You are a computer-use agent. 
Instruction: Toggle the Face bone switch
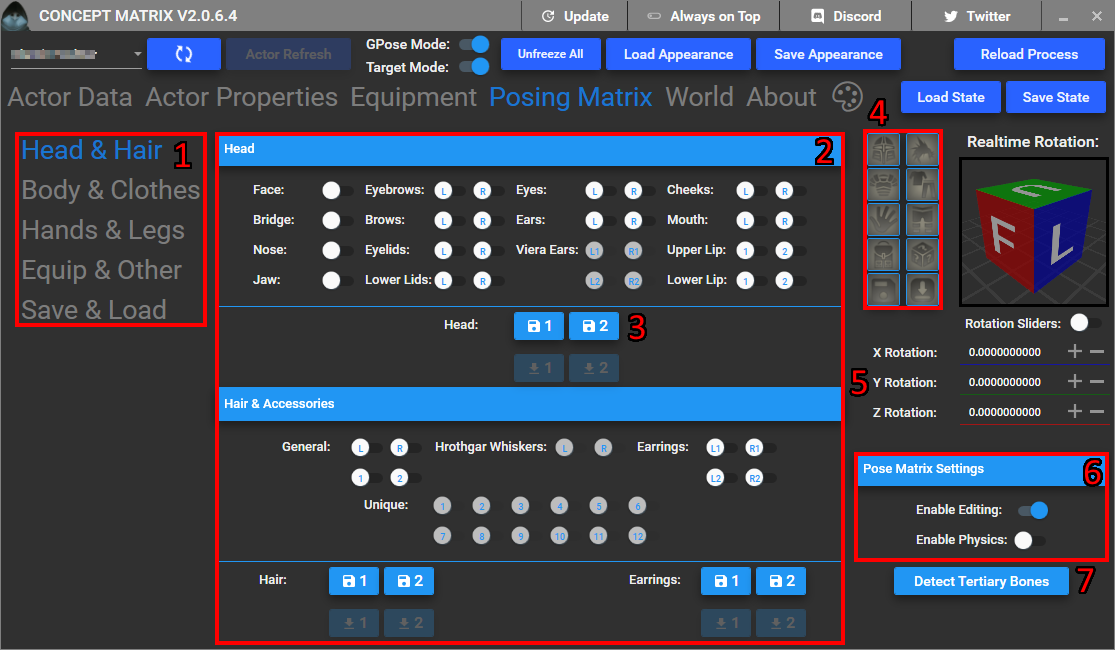click(337, 190)
